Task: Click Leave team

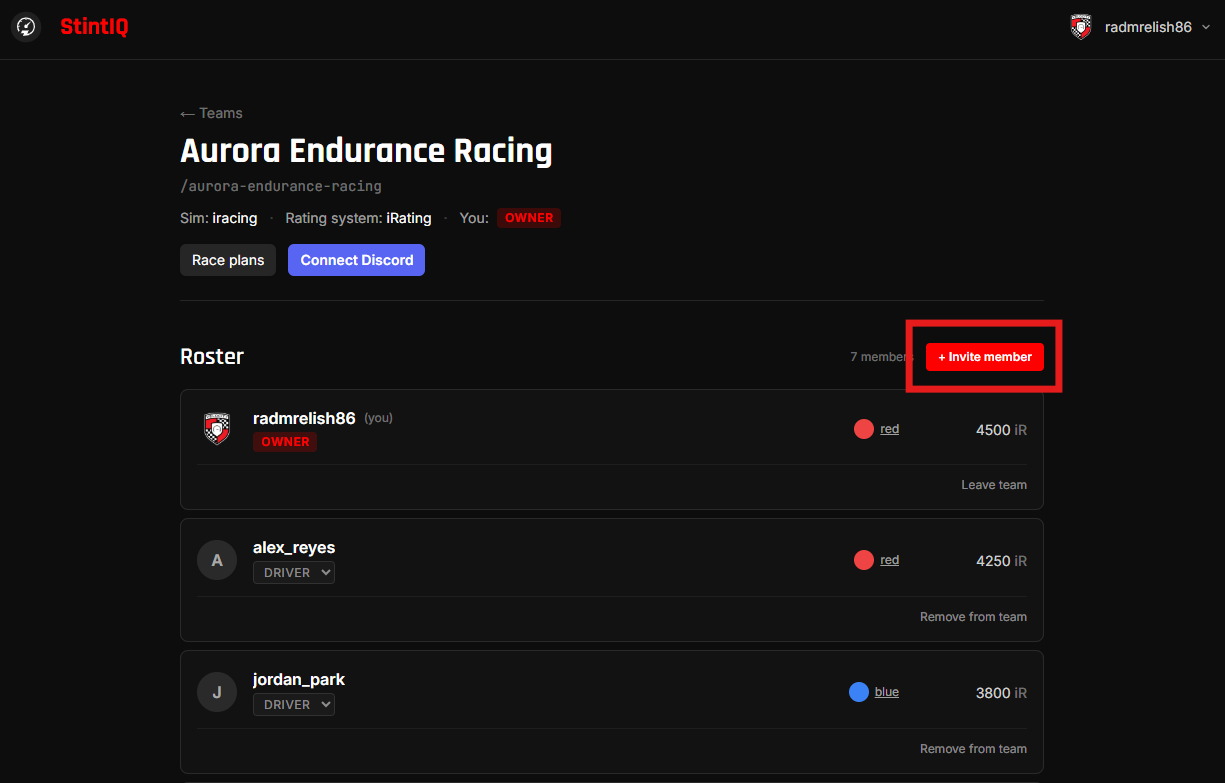Action: point(994,485)
